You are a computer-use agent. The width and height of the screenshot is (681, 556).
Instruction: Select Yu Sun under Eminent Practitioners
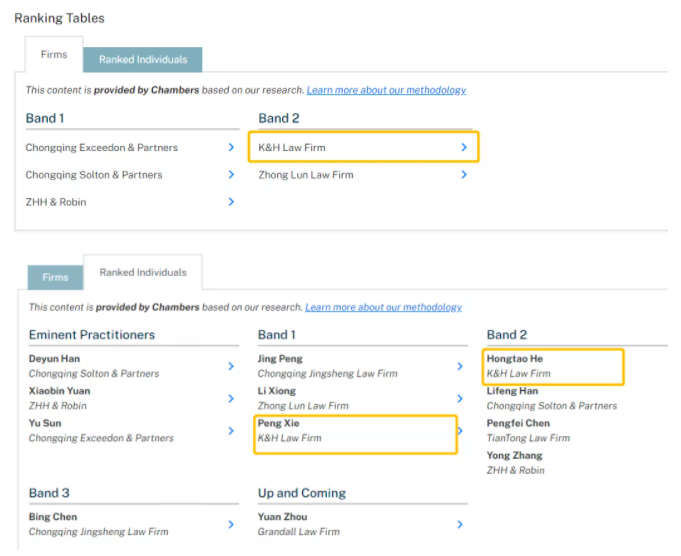point(45,423)
